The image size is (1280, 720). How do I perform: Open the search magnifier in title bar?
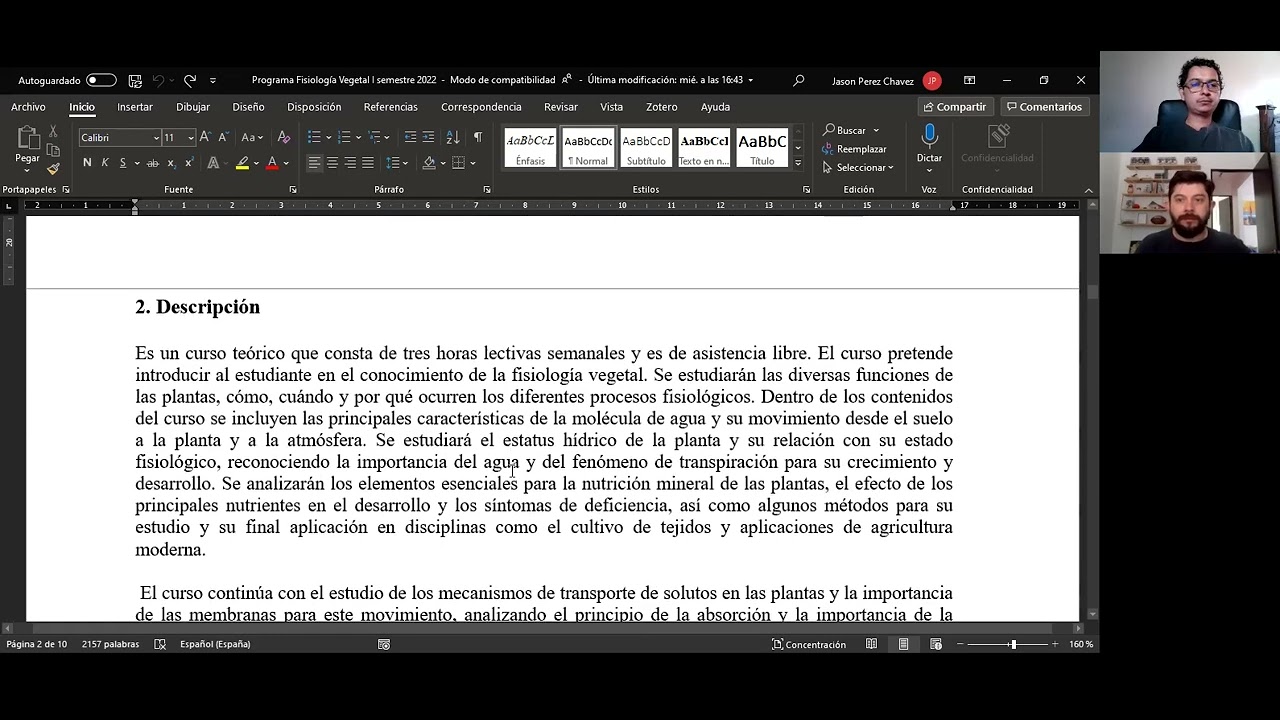(798, 80)
